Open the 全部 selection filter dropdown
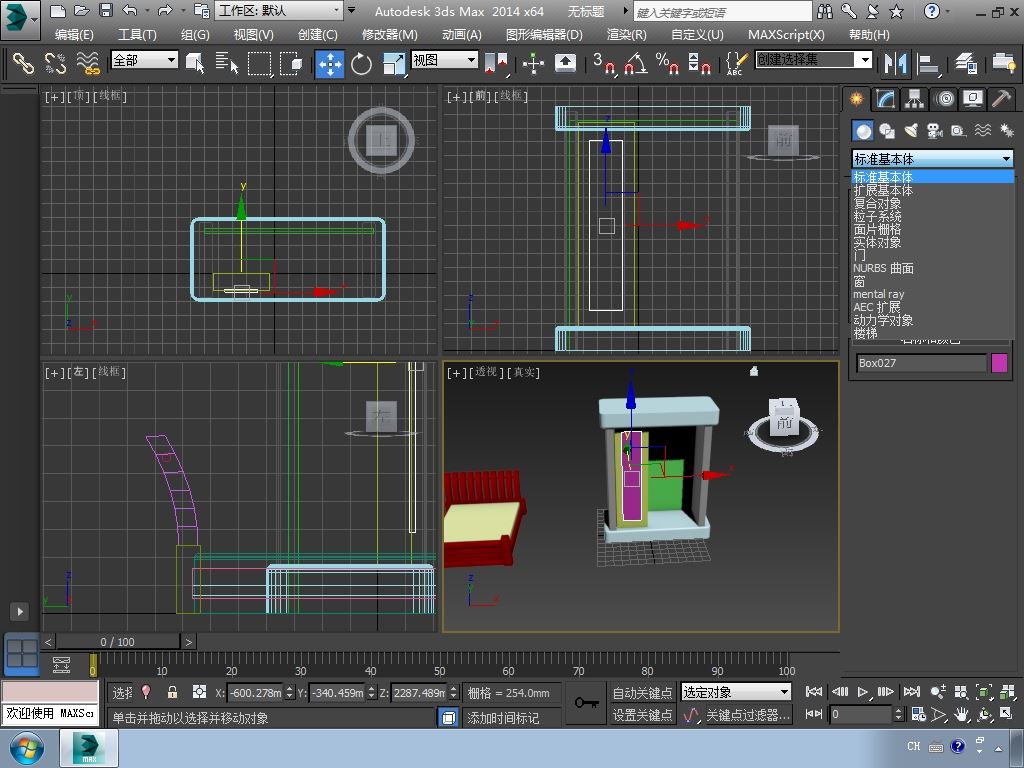 pos(144,60)
